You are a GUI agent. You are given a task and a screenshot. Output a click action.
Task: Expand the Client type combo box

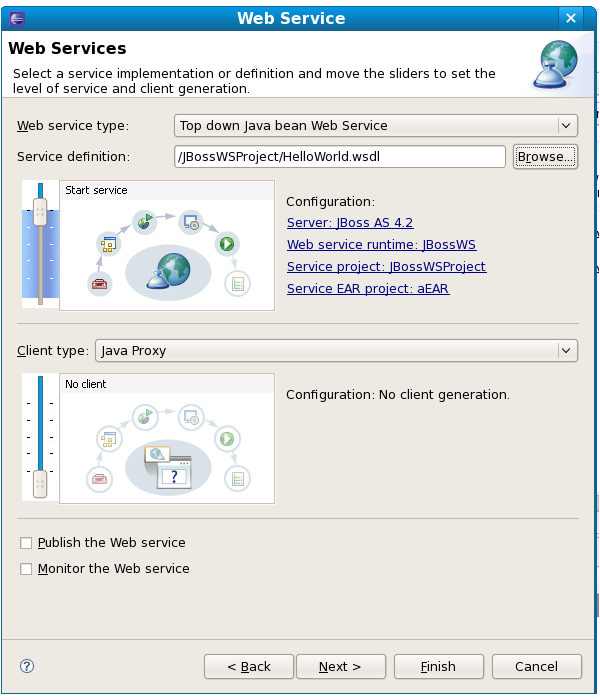(x=336, y=351)
